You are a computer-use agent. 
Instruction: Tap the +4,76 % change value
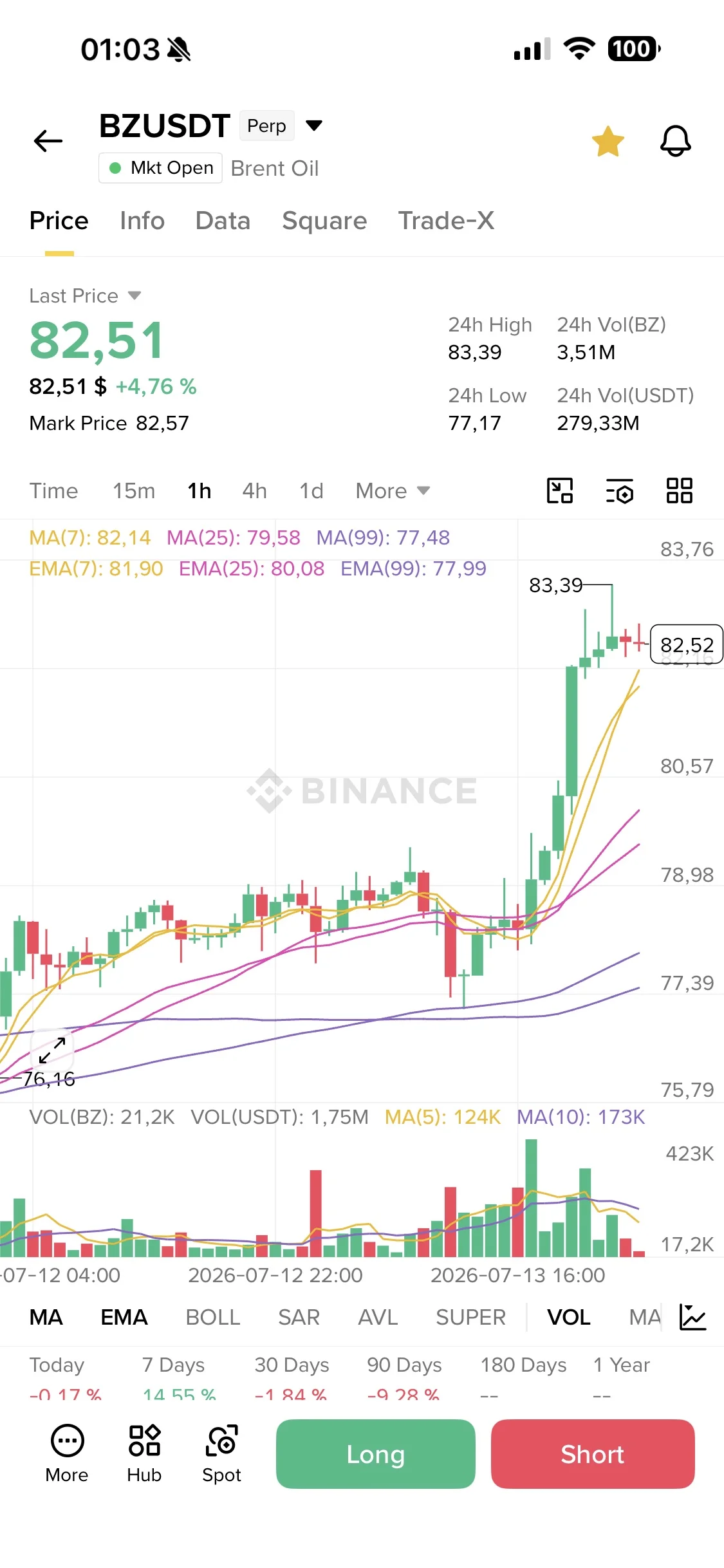tap(156, 386)
